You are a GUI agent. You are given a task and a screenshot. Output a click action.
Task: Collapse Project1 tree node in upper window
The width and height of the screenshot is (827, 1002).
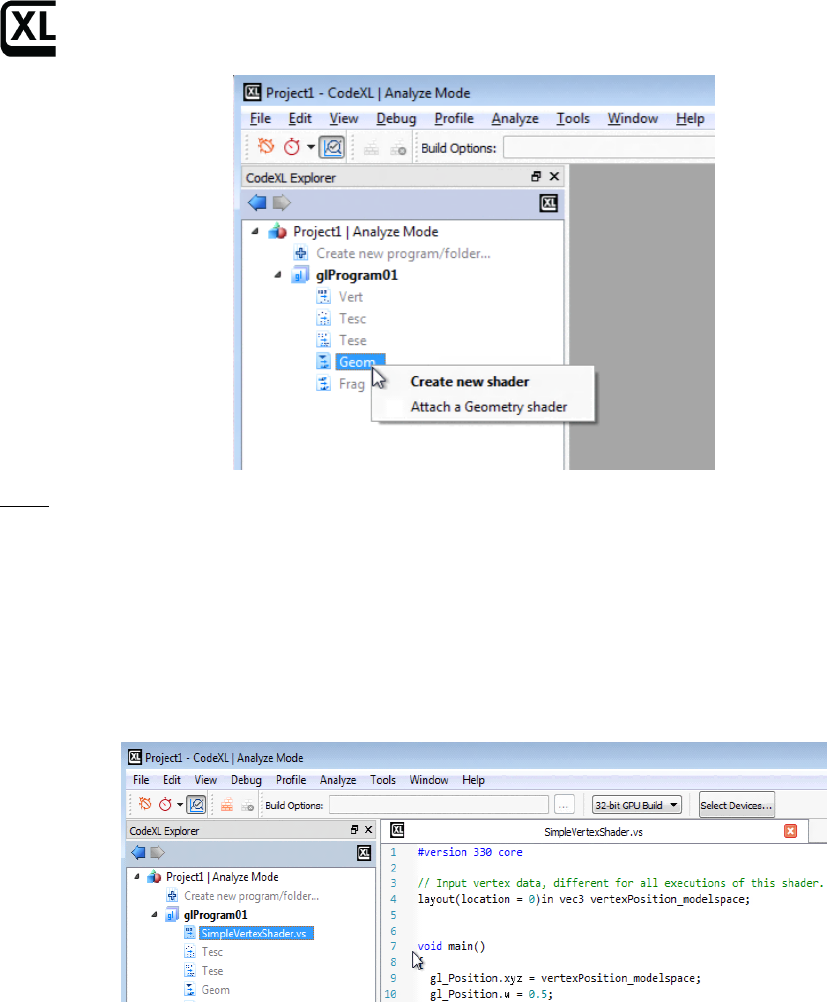coord(254,231)
